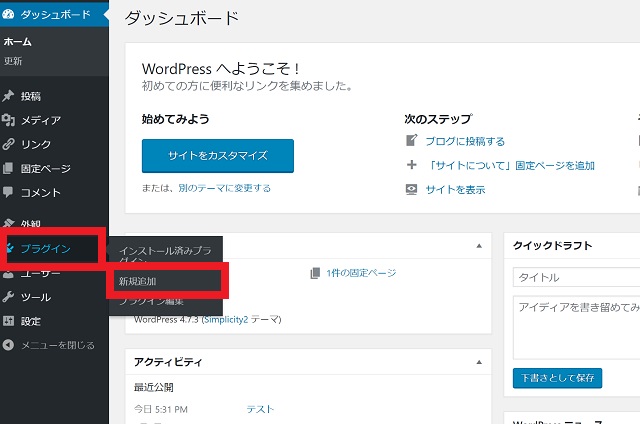Click the chain link icon for リンク

pos(8,144)
